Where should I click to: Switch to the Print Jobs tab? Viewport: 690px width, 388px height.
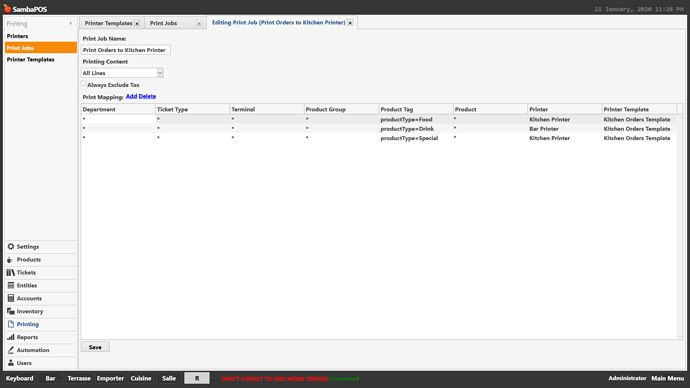click(x=163, y=23)
